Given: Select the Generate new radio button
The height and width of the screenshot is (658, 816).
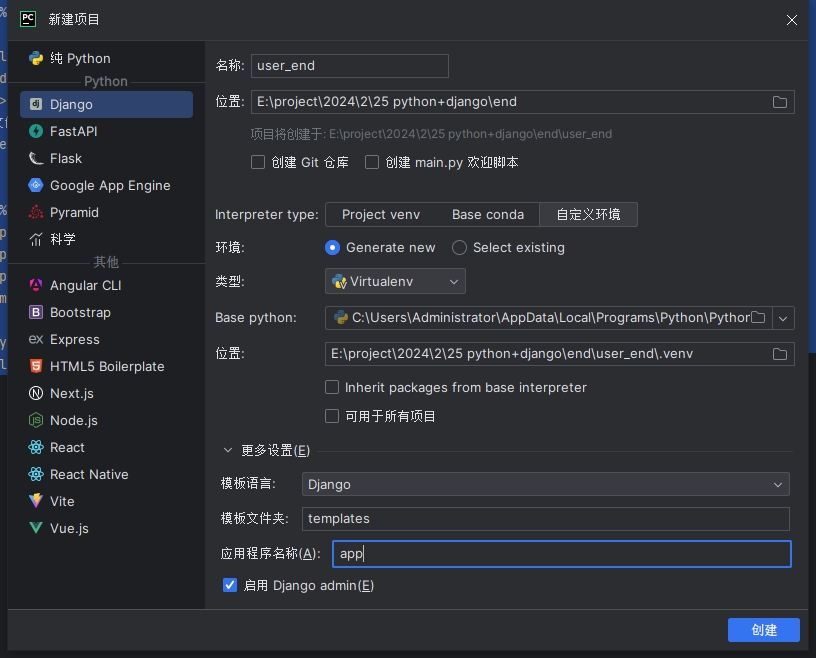Looking at the screenshot, I should click(332, 248).
